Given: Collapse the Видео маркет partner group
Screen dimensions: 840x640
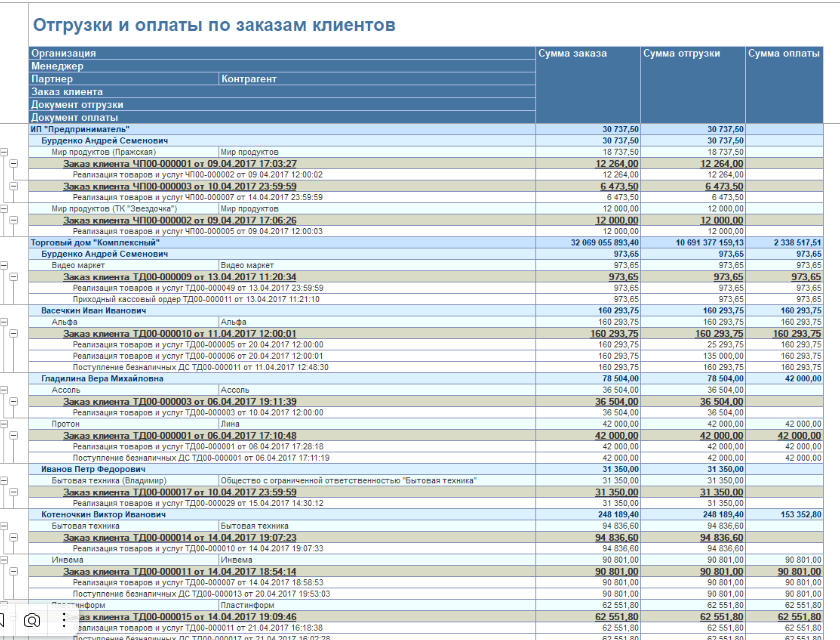Looking at the screenshot, I should point(4,266).
